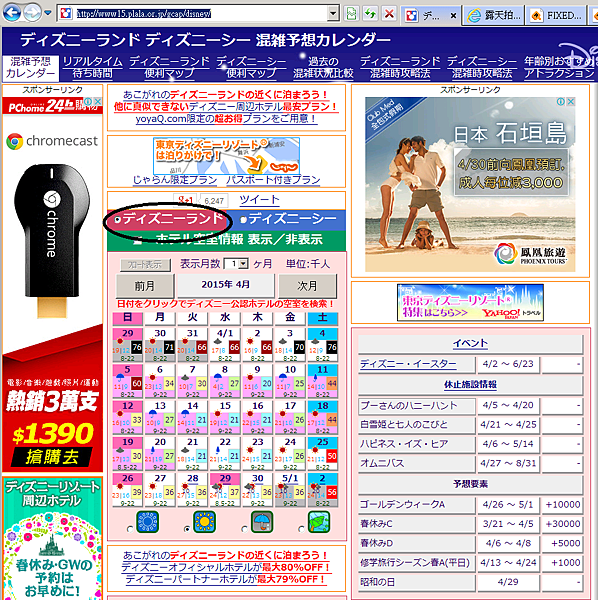
Task: Choose the radio button beside yellow sun icon
Action: point(187,529)
